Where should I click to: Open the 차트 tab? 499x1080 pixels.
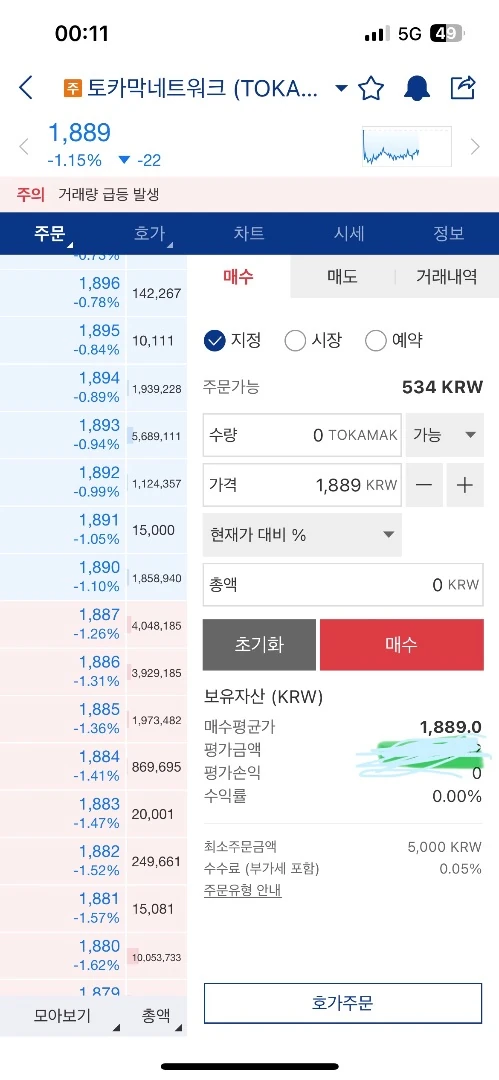point(249,233)
